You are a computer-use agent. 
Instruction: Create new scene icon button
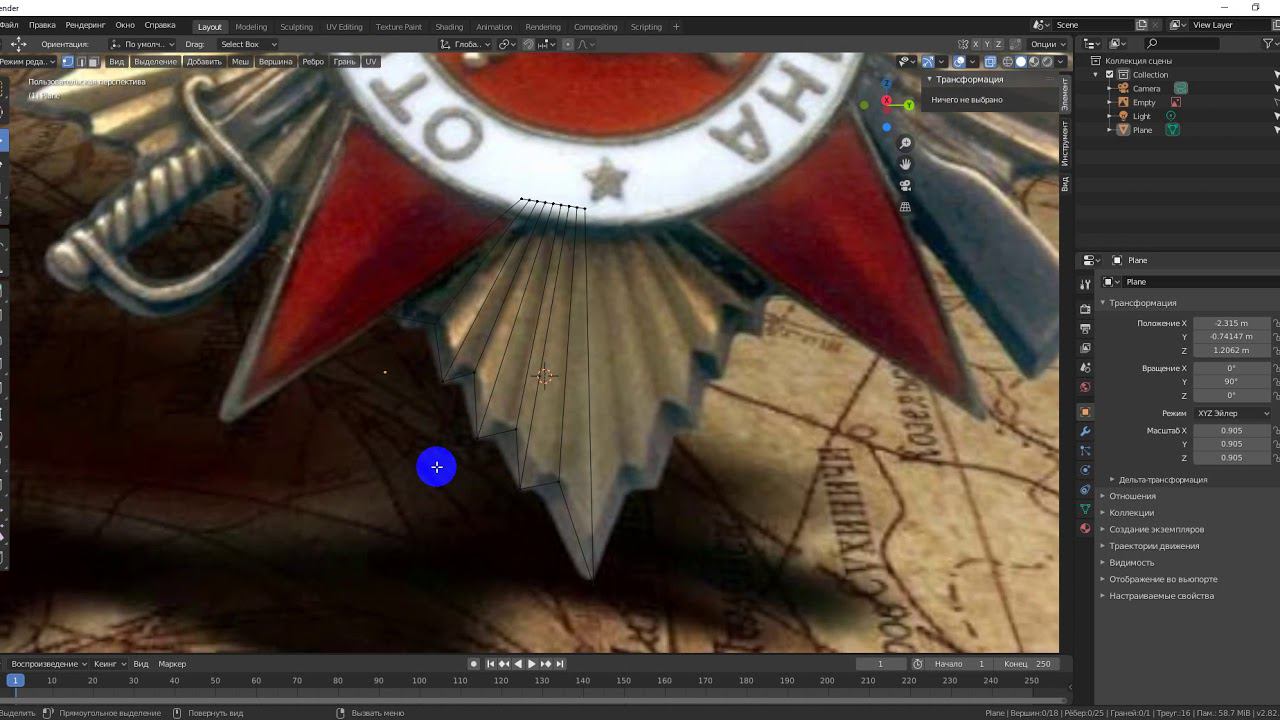pyautogui.click(x=1142, y=25)
